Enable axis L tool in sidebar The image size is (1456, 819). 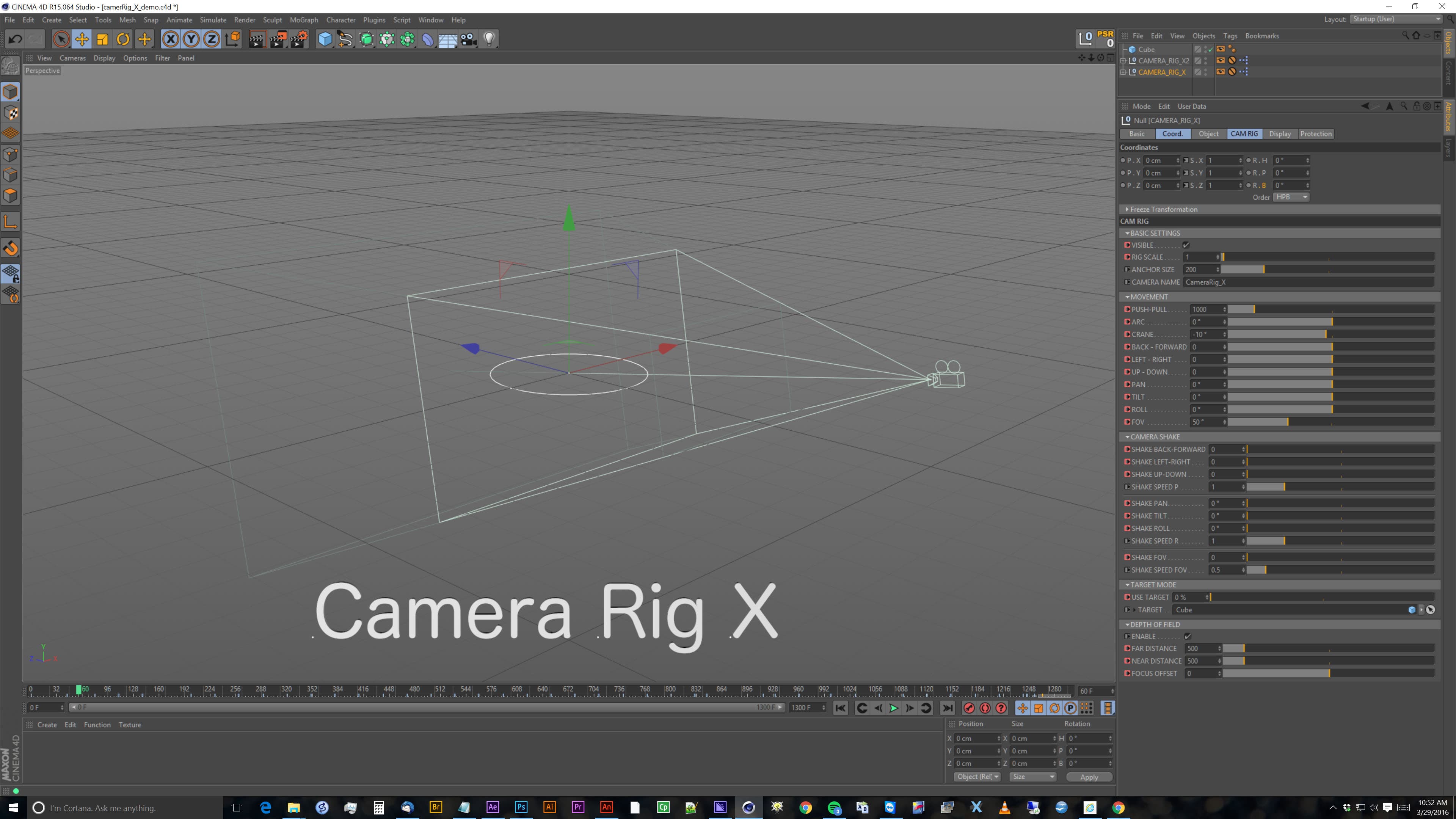click(x=11, y=221)
